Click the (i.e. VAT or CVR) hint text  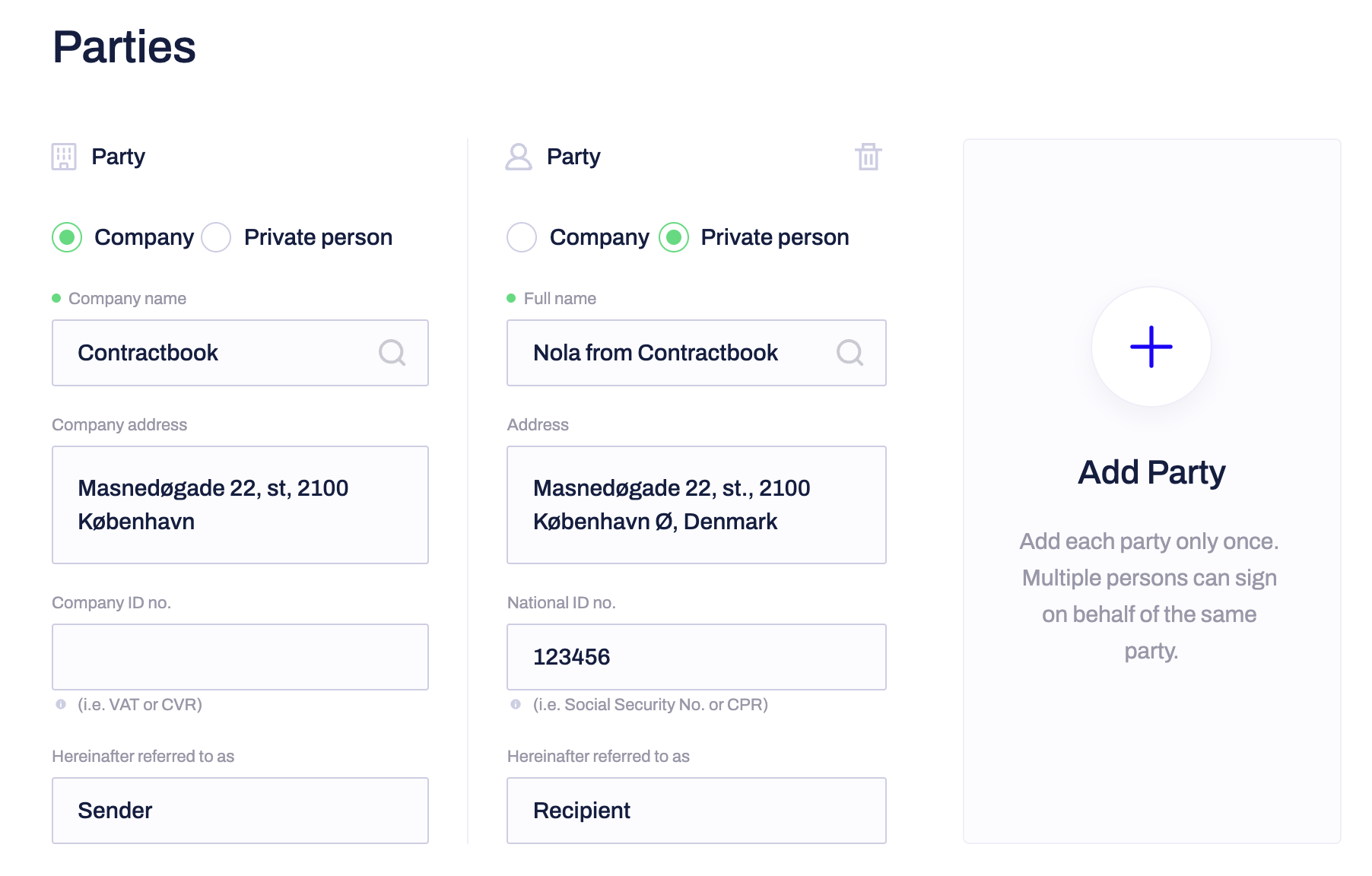pyautogui.click(x=140, y=704)
